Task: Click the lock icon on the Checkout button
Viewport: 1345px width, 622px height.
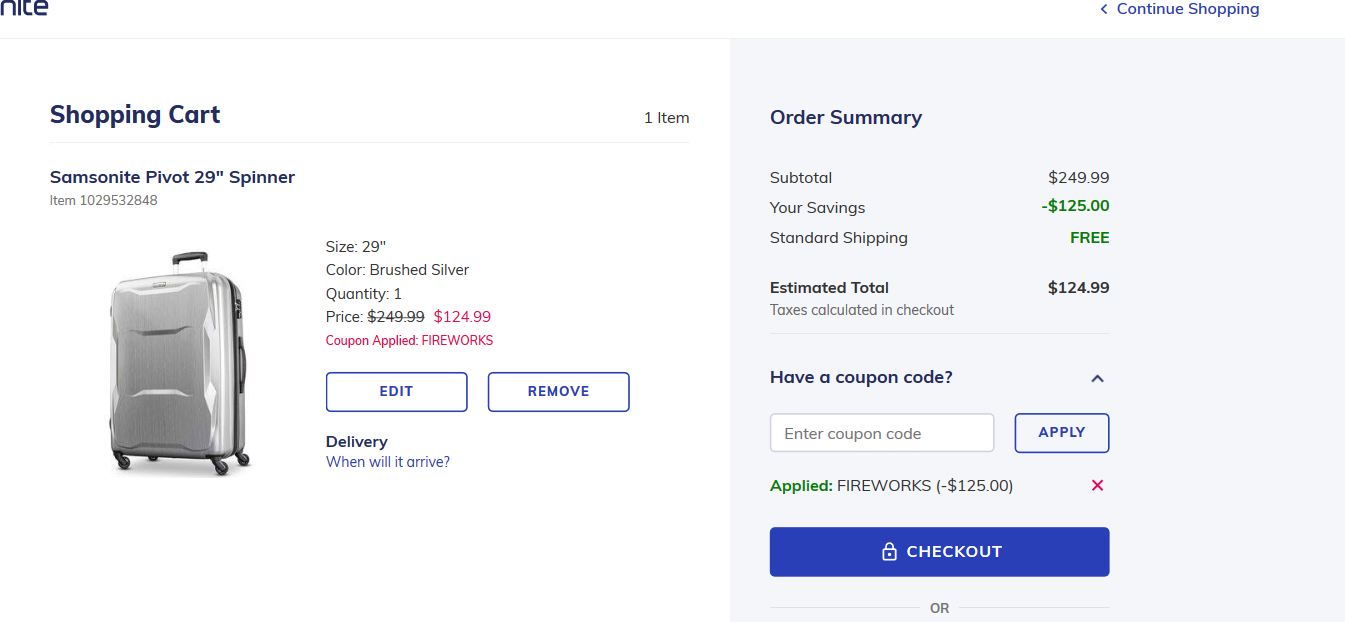Action: tap(889, 552)
